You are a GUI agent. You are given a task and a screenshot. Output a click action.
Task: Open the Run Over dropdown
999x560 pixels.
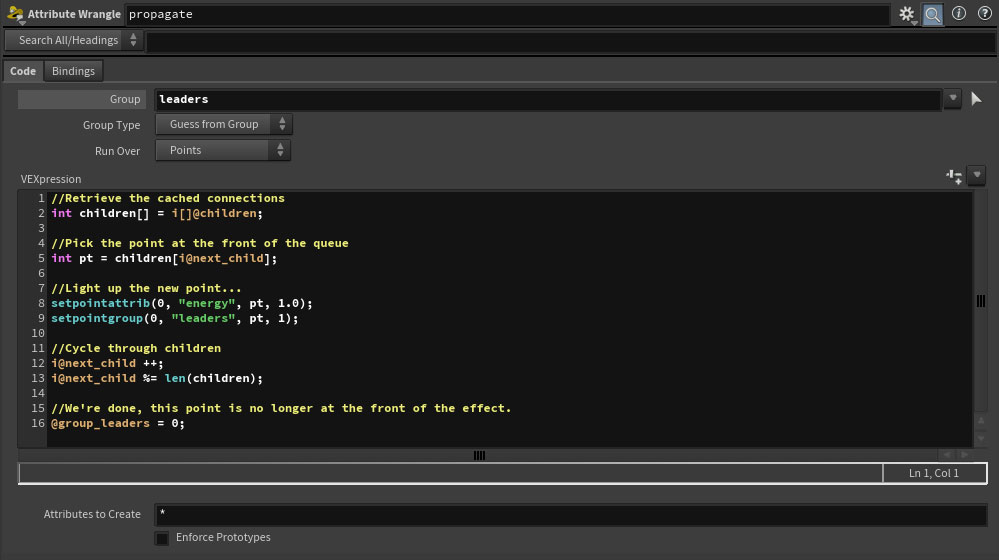[x=223, y=150]
